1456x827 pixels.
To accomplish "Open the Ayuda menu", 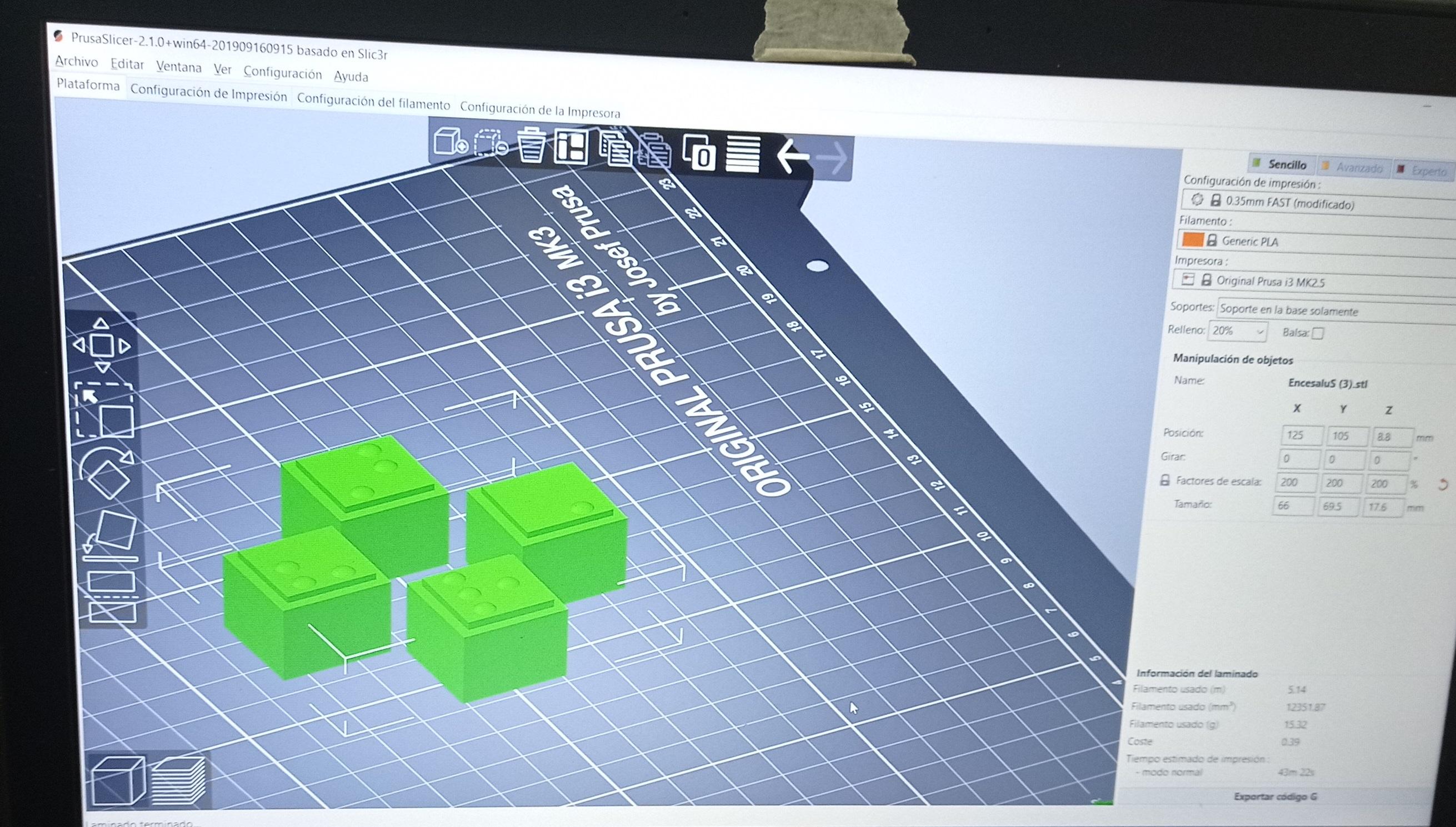I will [351, 76].
